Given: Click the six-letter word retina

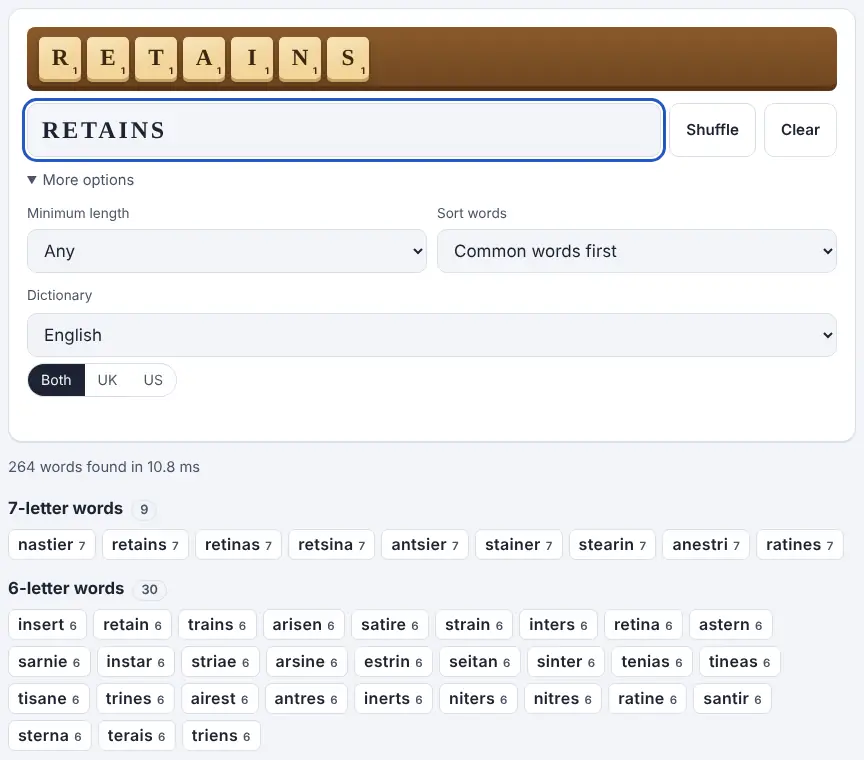Looking at the screenshot, I should pyautogui.click(x=643, y=624).
